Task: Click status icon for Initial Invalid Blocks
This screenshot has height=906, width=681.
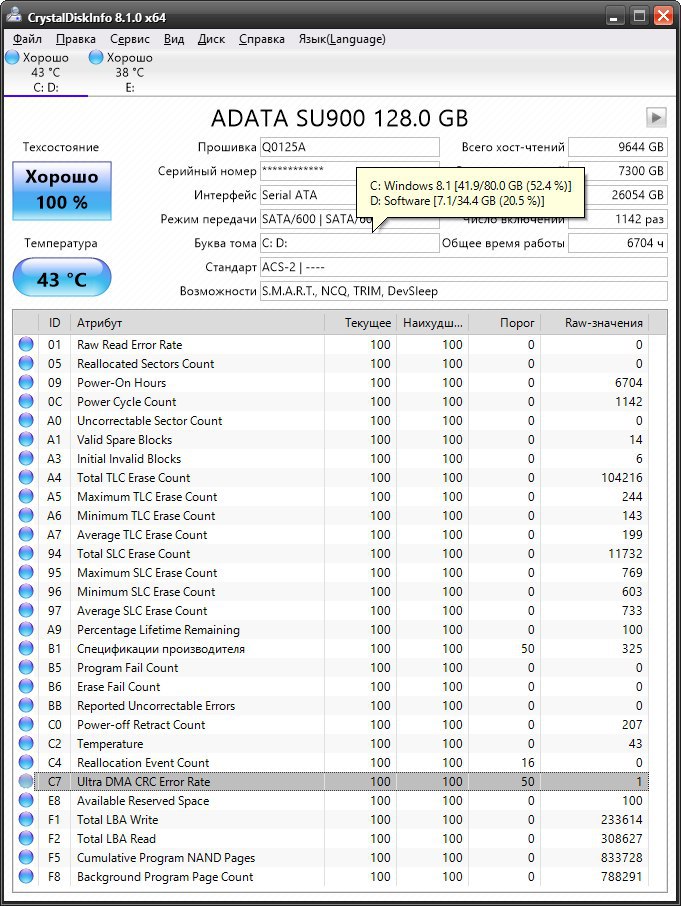Action: [x=26, y=459]
